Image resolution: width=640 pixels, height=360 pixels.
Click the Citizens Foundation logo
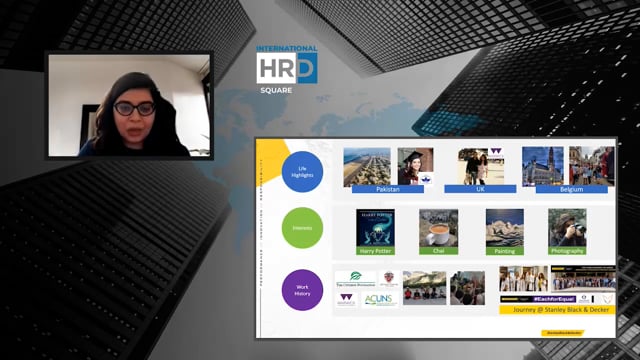pyautogui.click(x=356, y=279)
